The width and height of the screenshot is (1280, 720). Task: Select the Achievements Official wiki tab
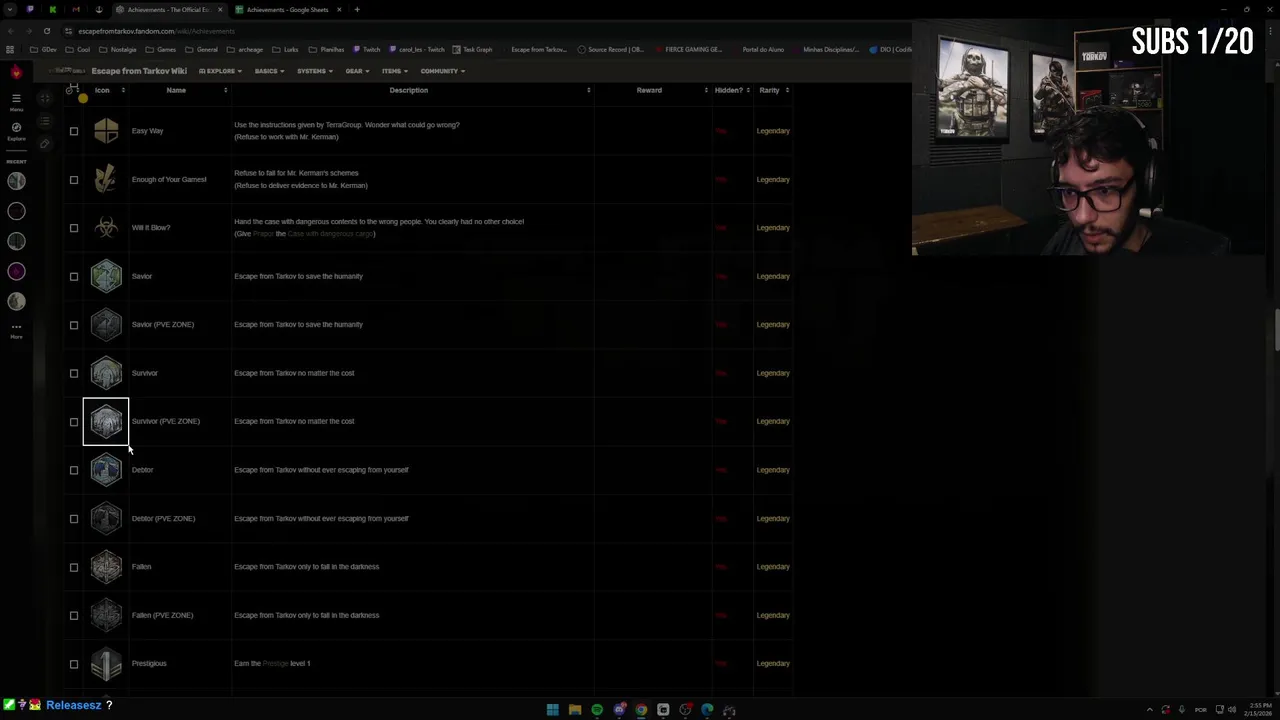click(167, 10)
